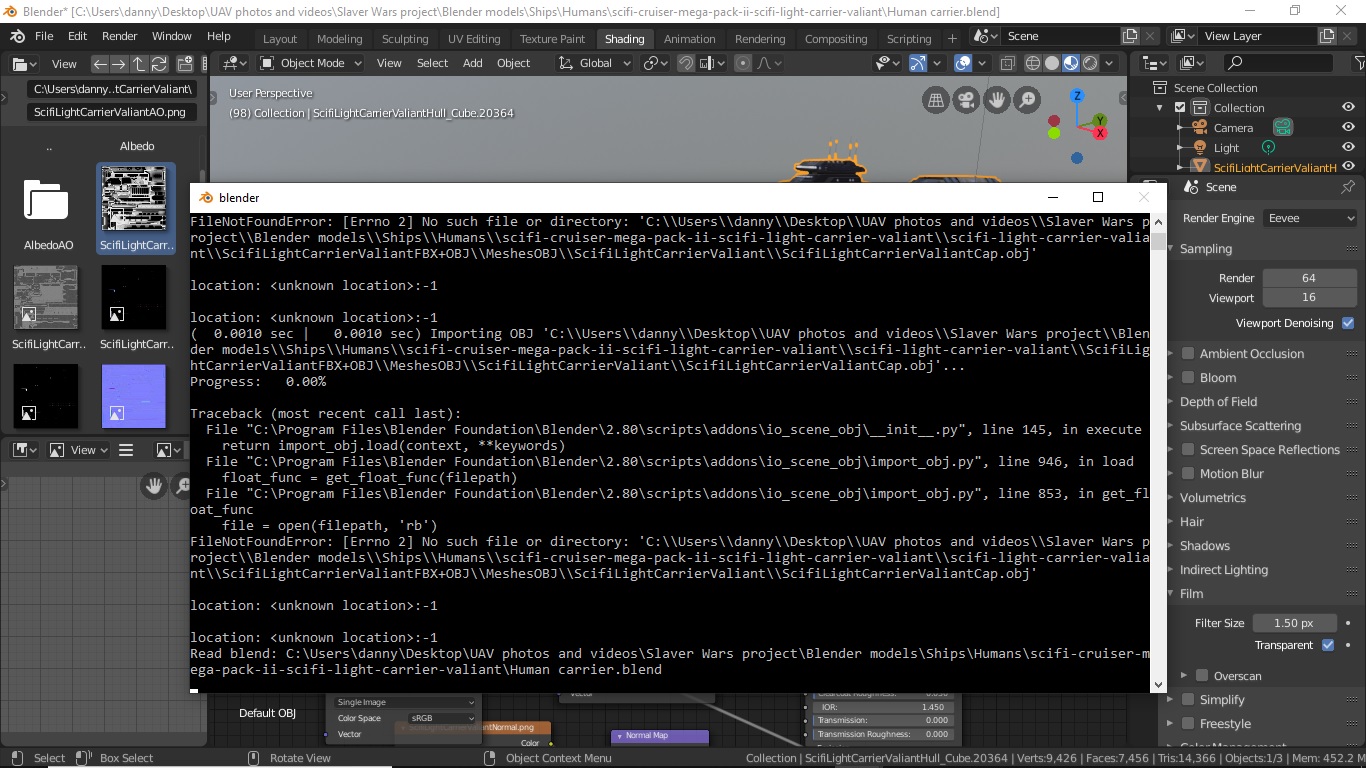Click the file browser View menu
The width and height of the screenshot is (1366, 768).
tap(64, 63)
